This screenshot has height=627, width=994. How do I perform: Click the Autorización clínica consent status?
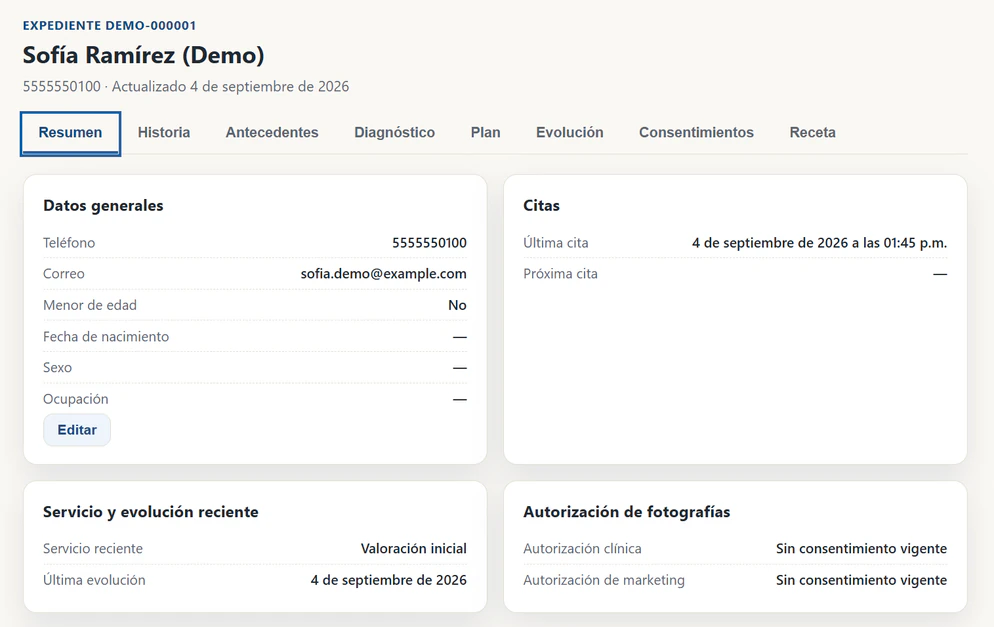click(862, 549)
